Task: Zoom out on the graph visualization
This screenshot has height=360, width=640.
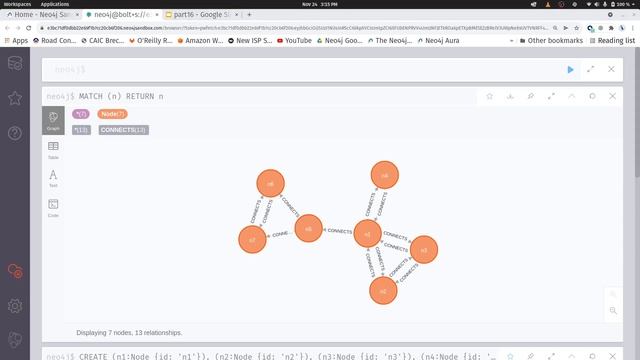Action: 613,311
